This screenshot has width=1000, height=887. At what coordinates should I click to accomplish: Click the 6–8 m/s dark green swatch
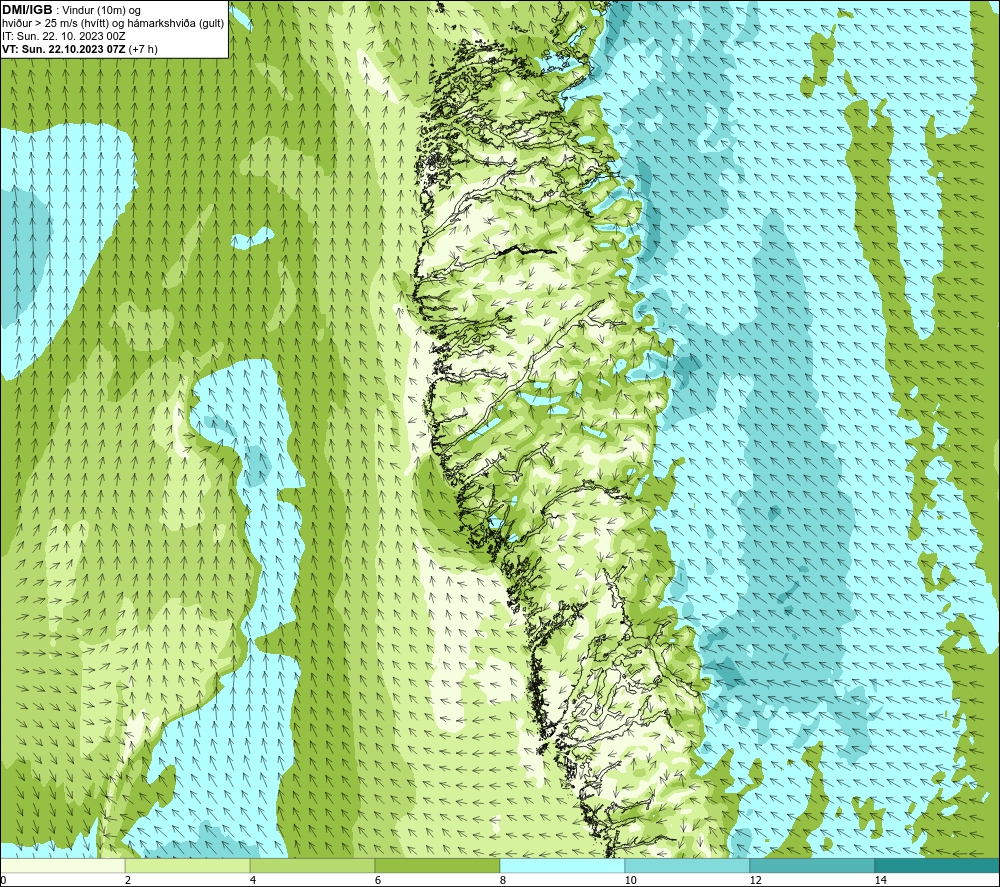click(438, 865)
